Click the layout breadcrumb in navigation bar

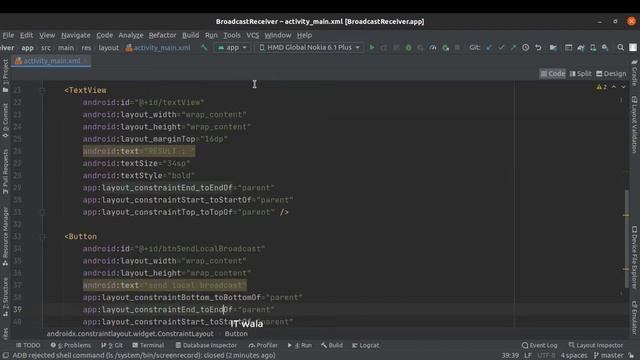[108, 48]
